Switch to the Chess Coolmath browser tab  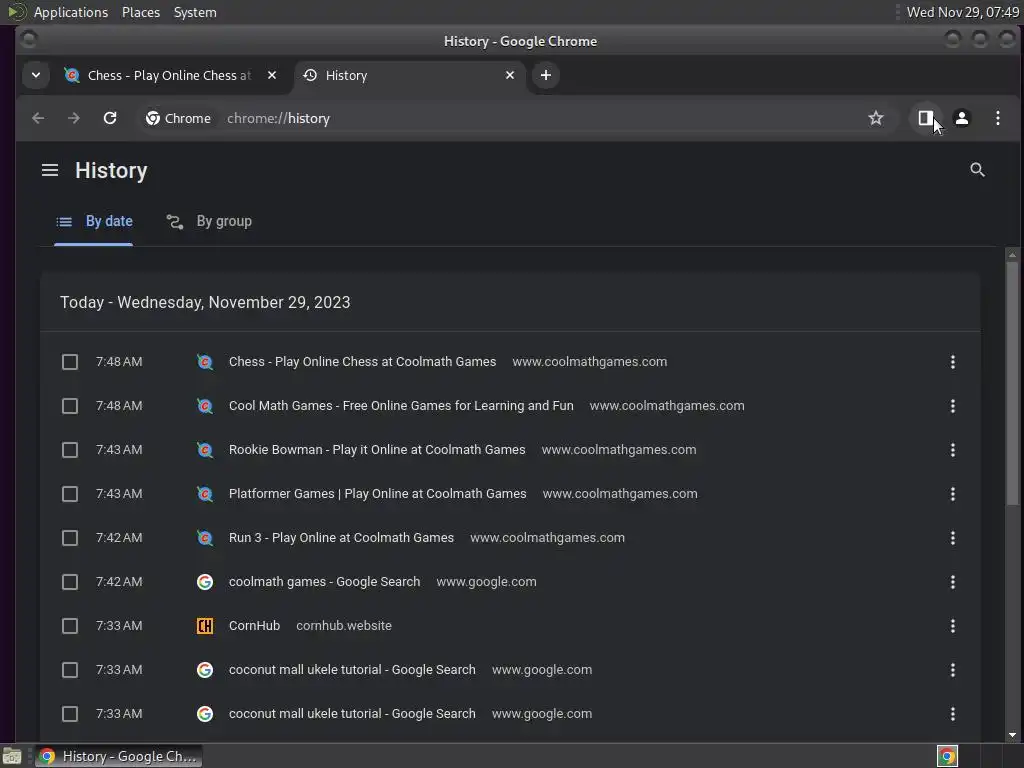(168, 75)
